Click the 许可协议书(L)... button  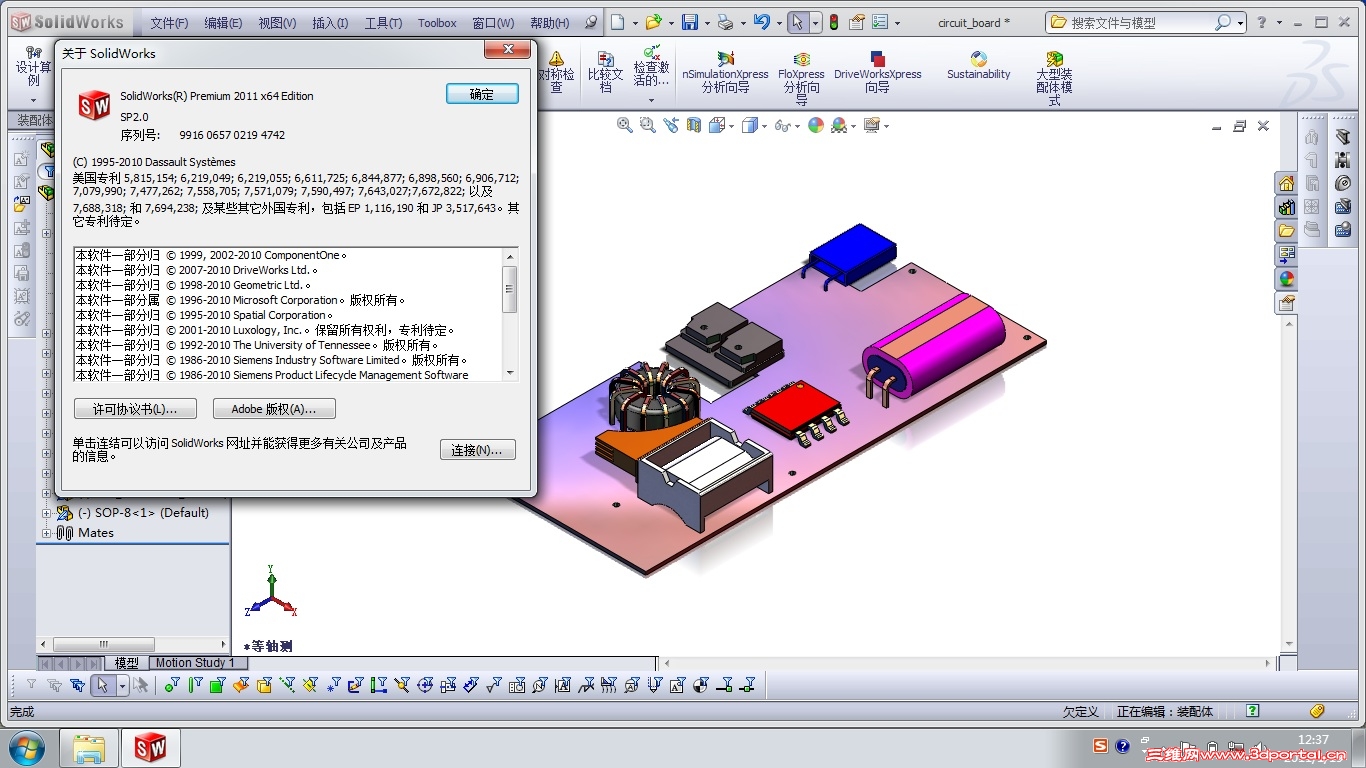135,409
